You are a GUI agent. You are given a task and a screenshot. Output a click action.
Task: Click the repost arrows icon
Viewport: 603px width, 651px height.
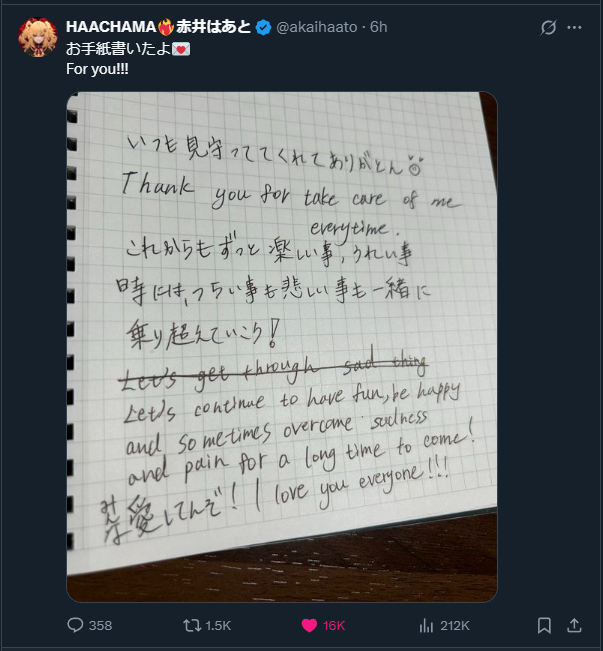(x=192, y=625)
